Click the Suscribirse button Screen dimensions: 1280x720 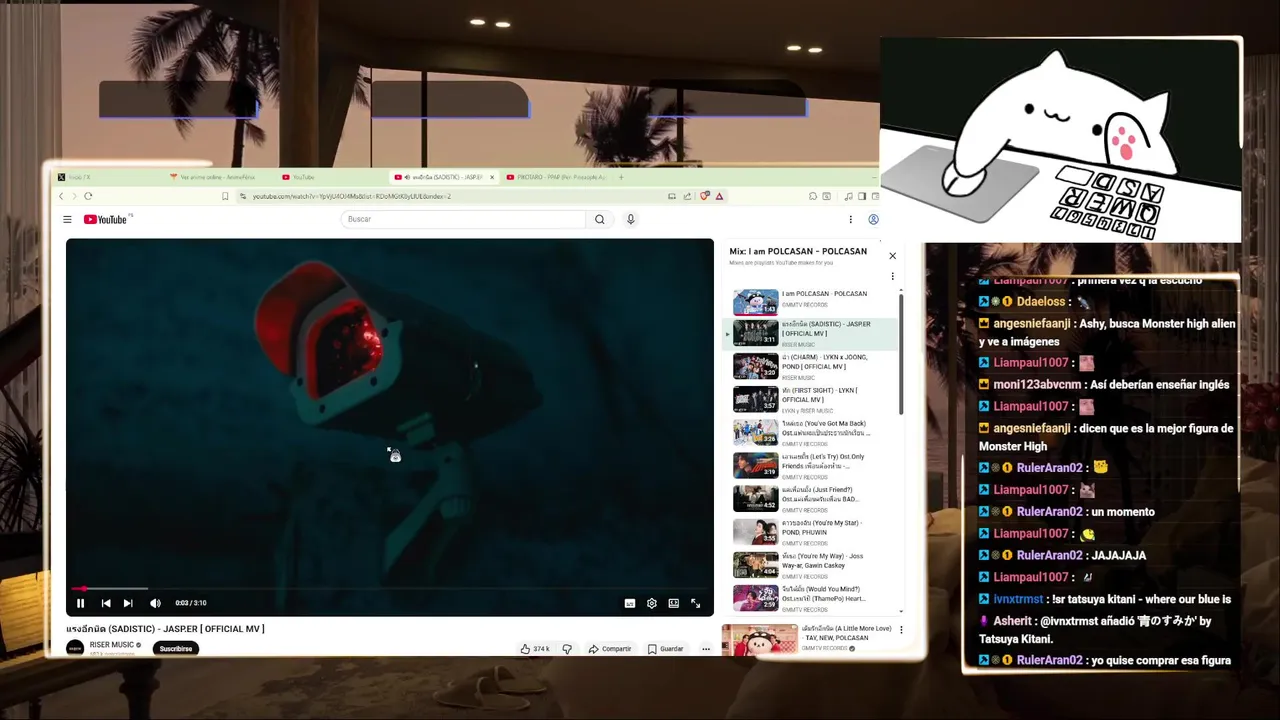[176, 648]
